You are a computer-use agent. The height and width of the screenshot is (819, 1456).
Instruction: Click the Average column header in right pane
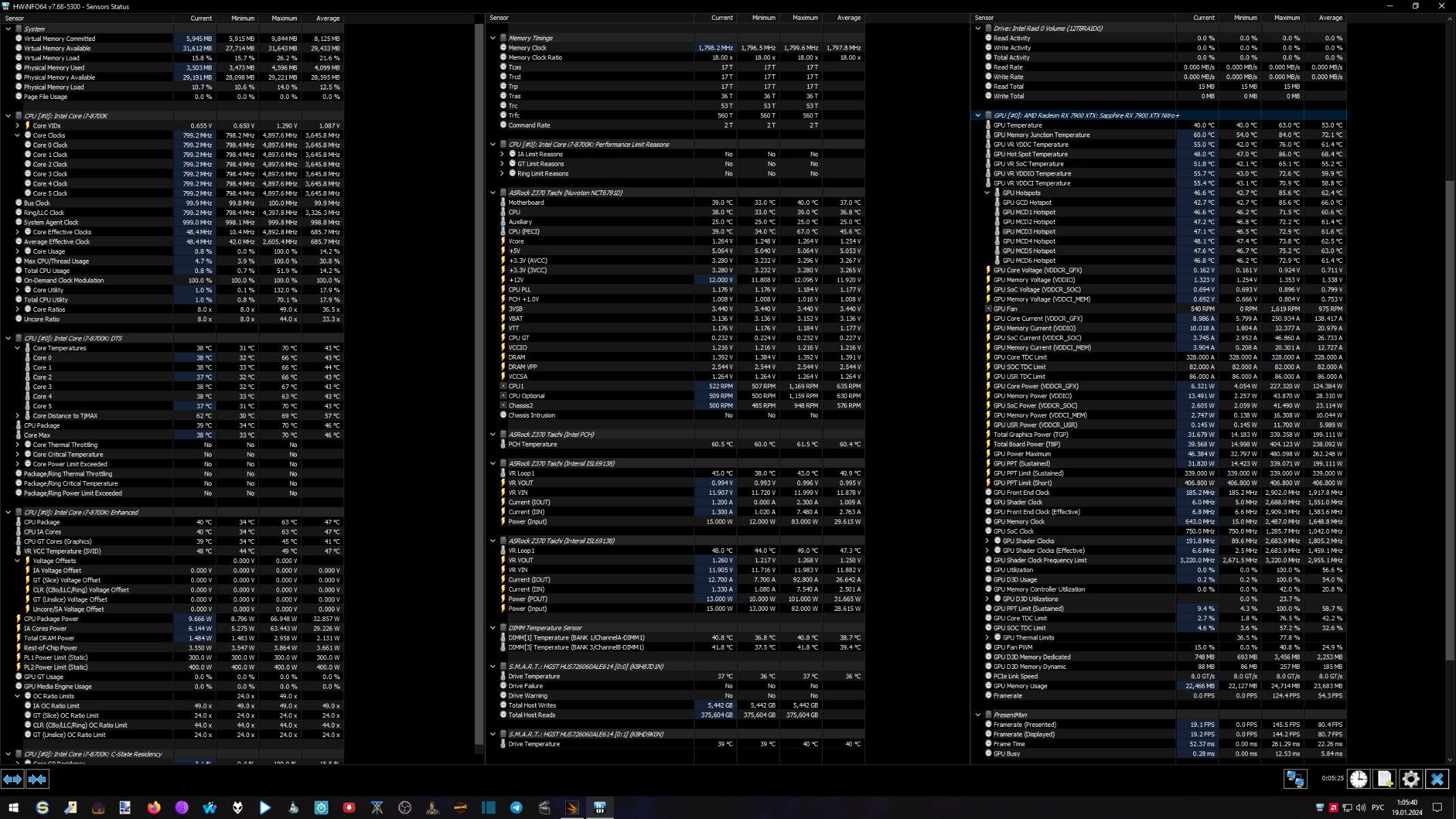1330,18
